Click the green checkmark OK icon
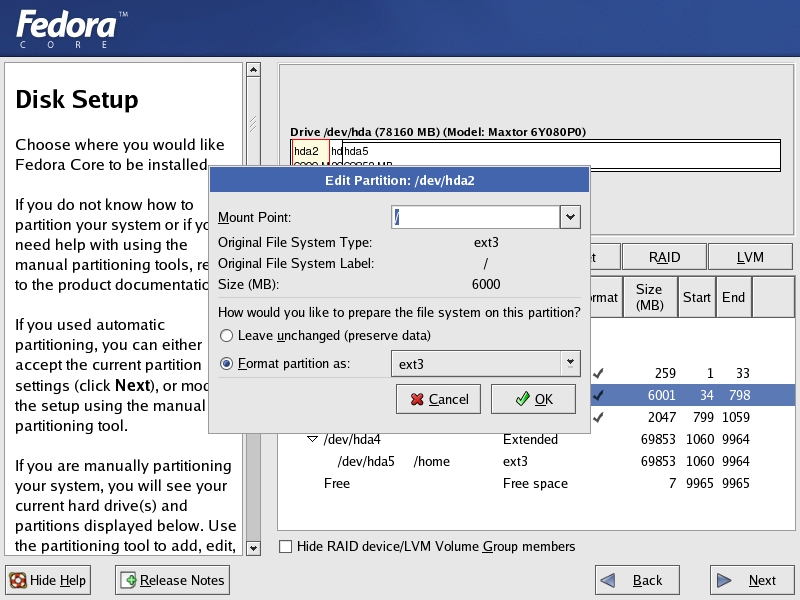Screen dimensions: 800x600 (x=522, y=399)
